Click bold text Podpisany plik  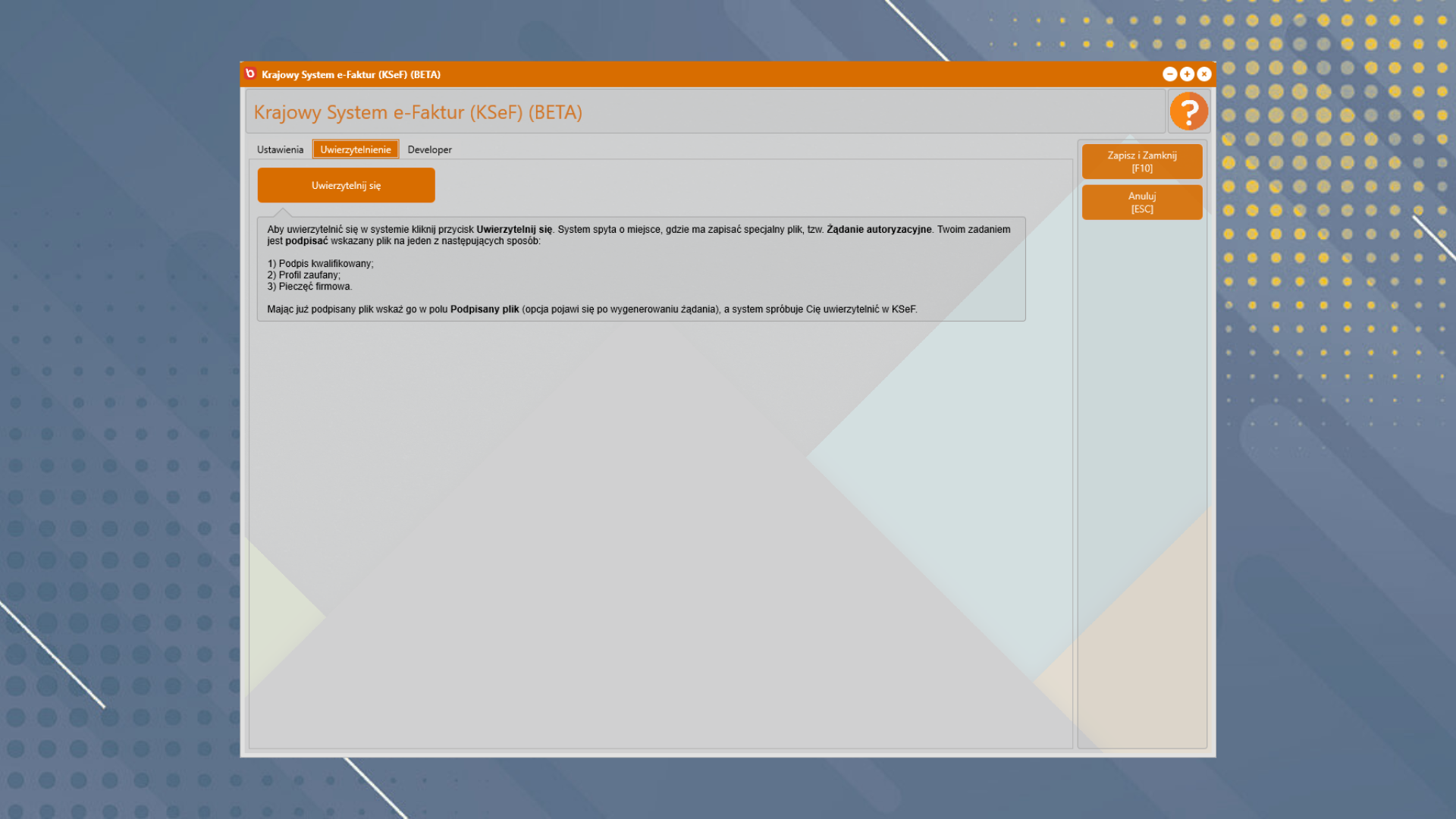(485, 309)
